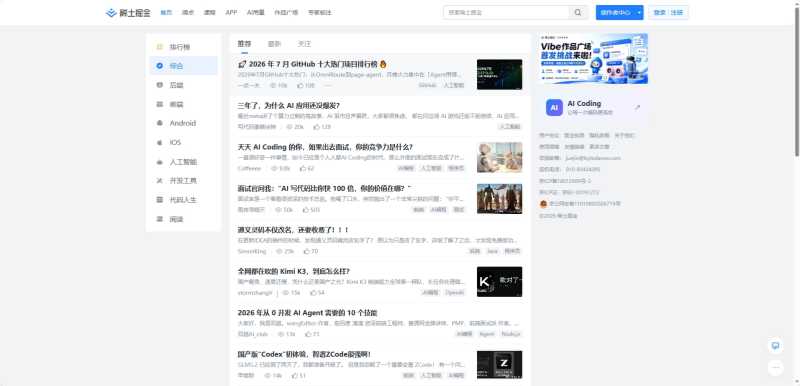The width and height of the screenshot is (800, 386).
Task: Click the 人工智能 sidebar icon
Action: [159, 162]
